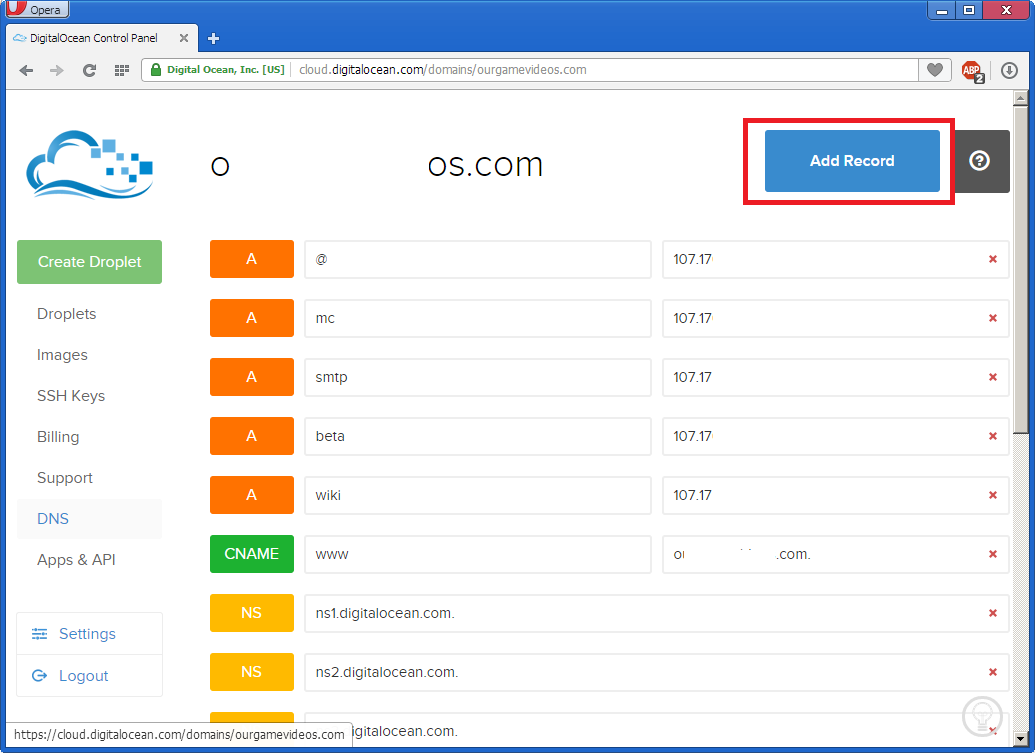The image size is (1035, 753).
Task: Open Images in the sidebar
Action: [62, 355]
